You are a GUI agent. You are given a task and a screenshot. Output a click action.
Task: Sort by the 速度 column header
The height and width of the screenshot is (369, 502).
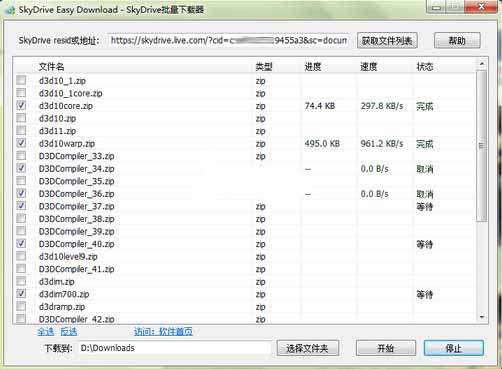(369, 67)
